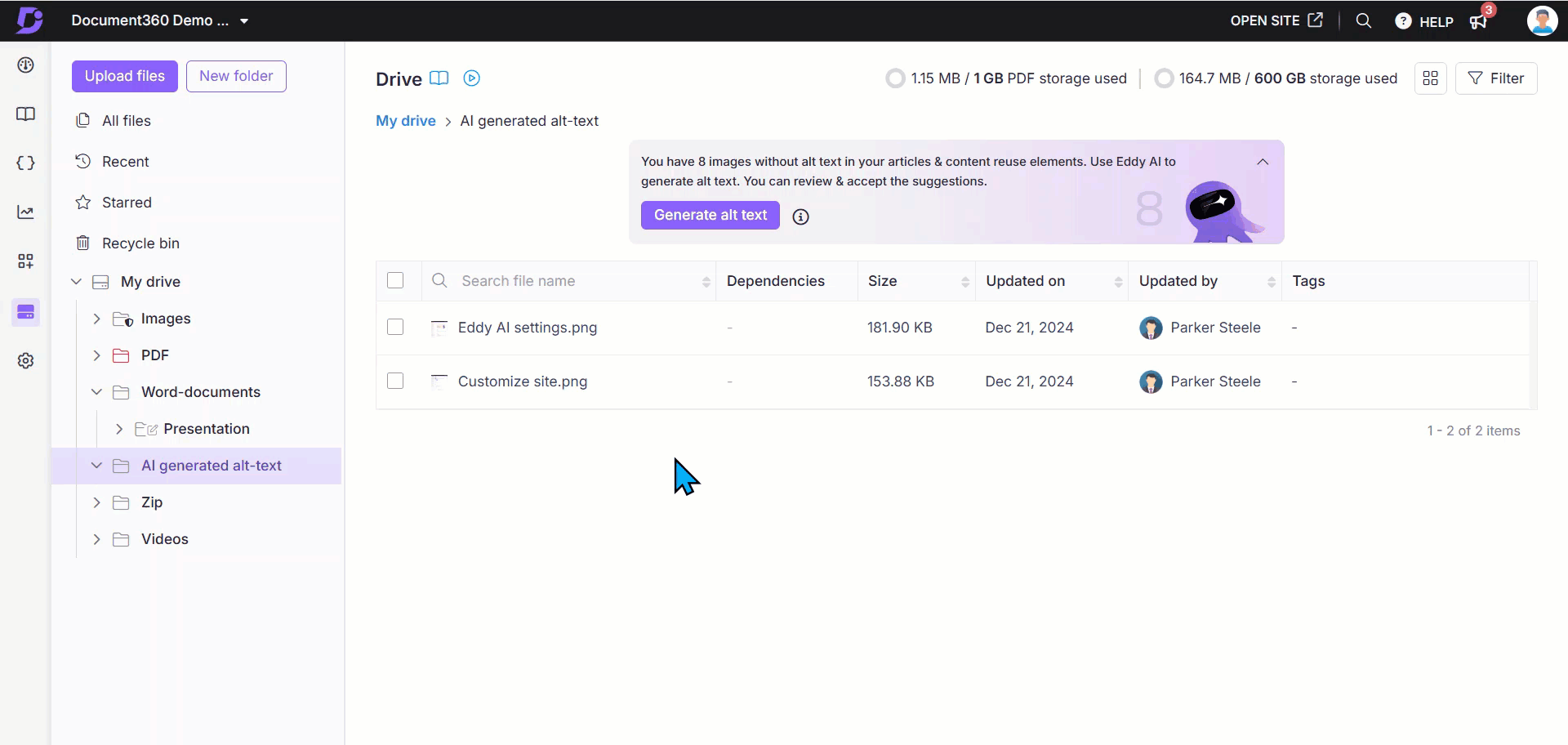Click the Eddy AI settings.png file icon
The height and width of the screenshot is (745, 1568).
coord(439,328)
